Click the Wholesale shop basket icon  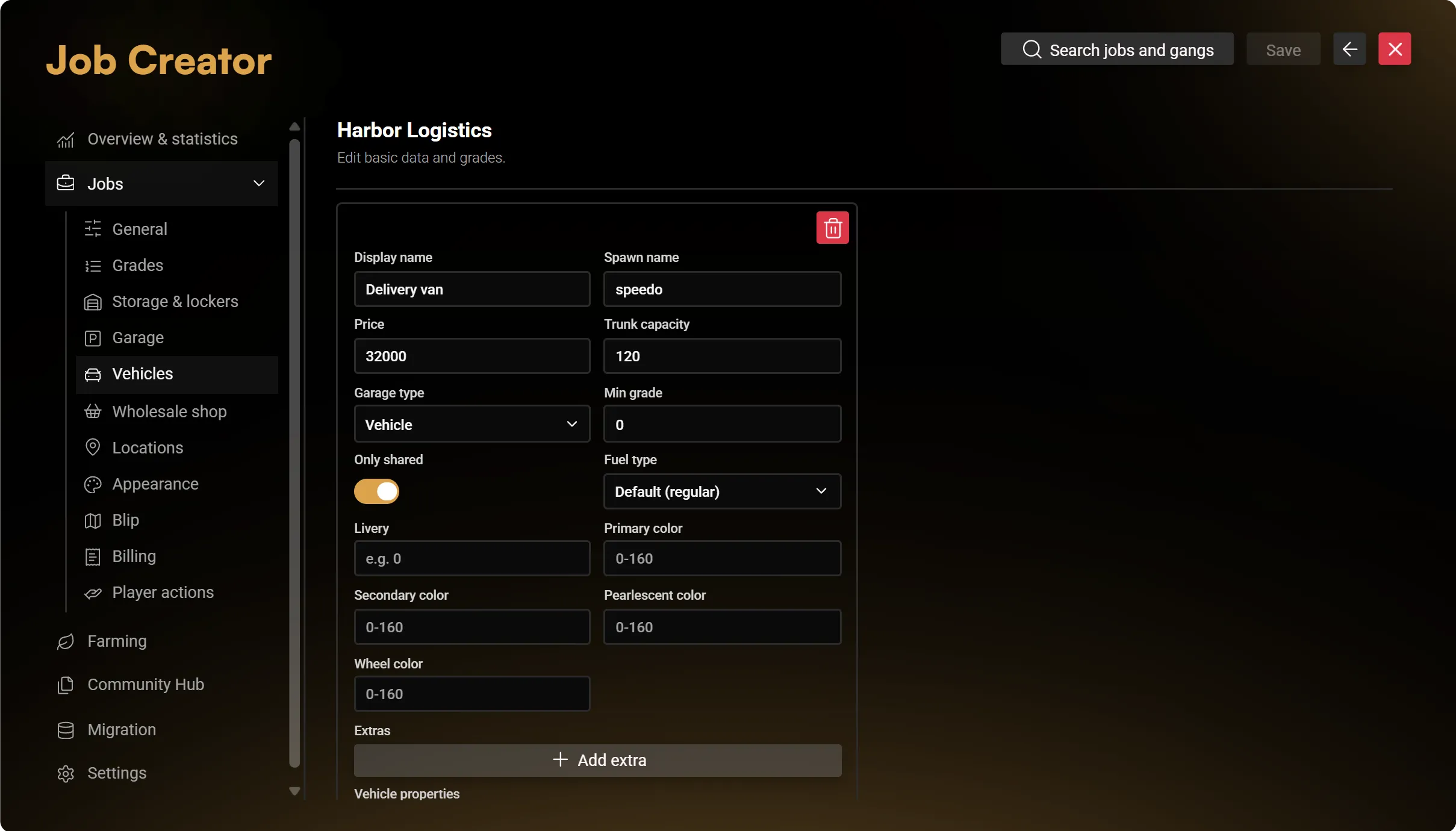point(93,411)
